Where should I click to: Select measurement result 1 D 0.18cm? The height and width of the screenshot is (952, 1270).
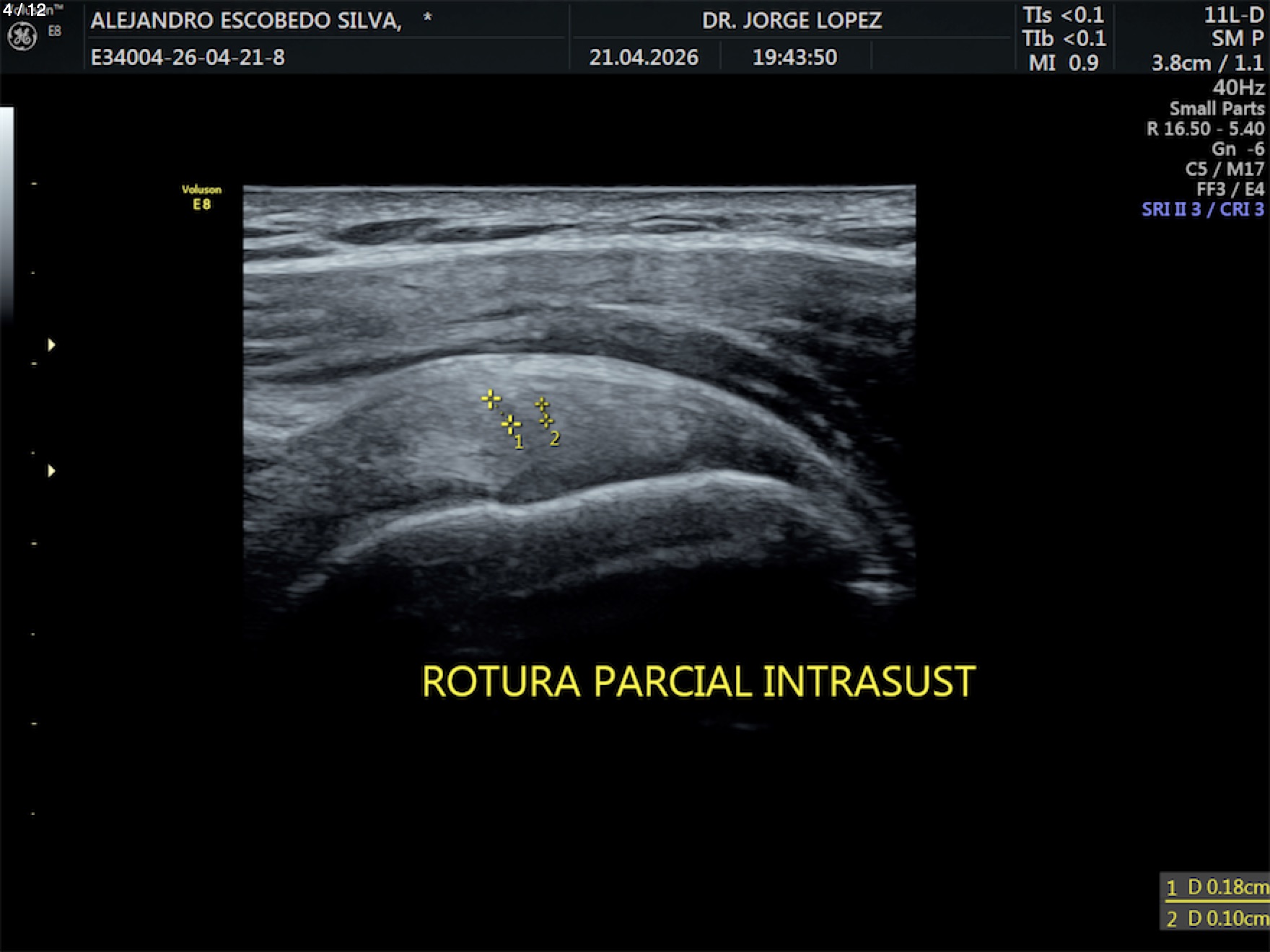[1216, 887]
